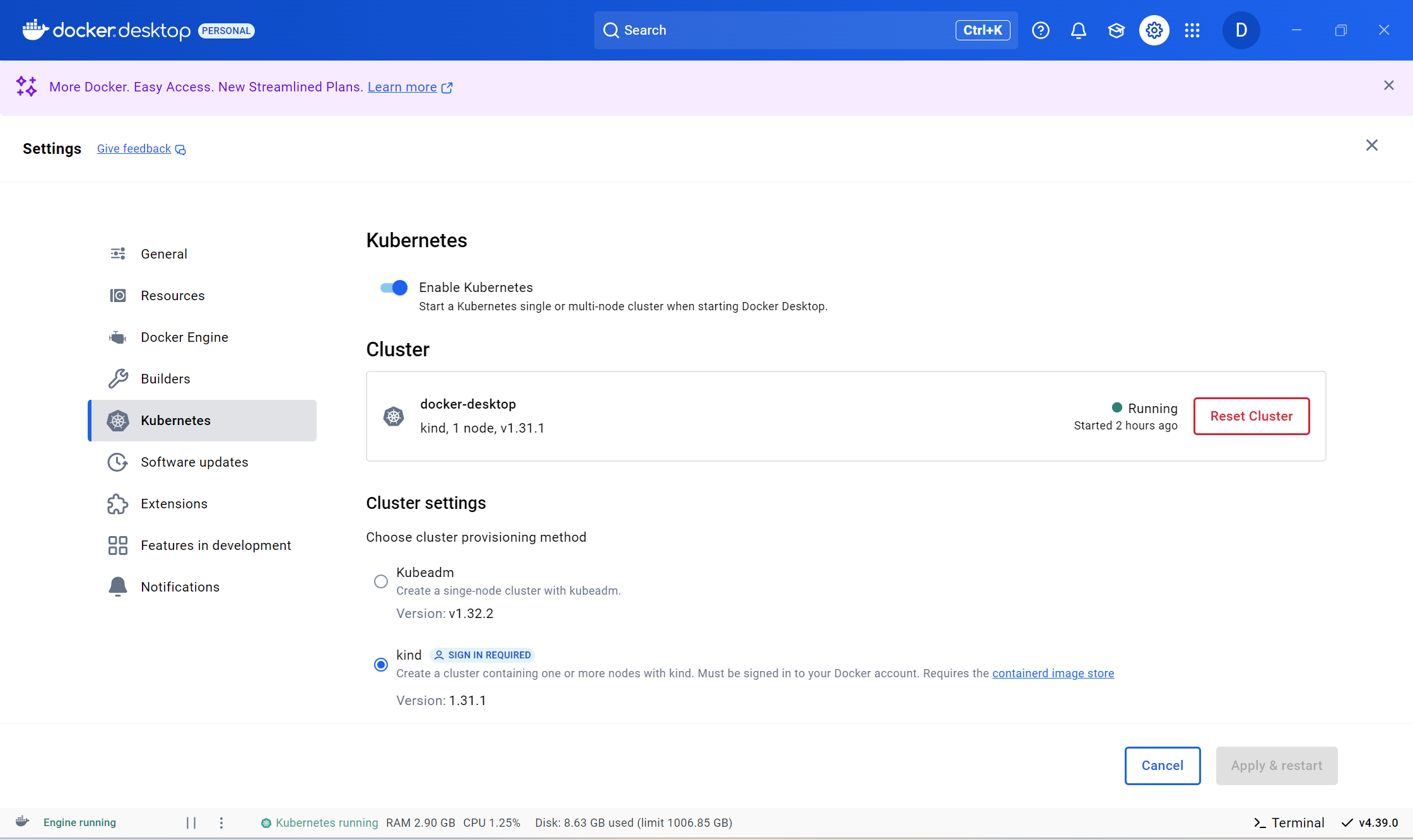Click the Builders wrench icon

[x=118, y=378]
